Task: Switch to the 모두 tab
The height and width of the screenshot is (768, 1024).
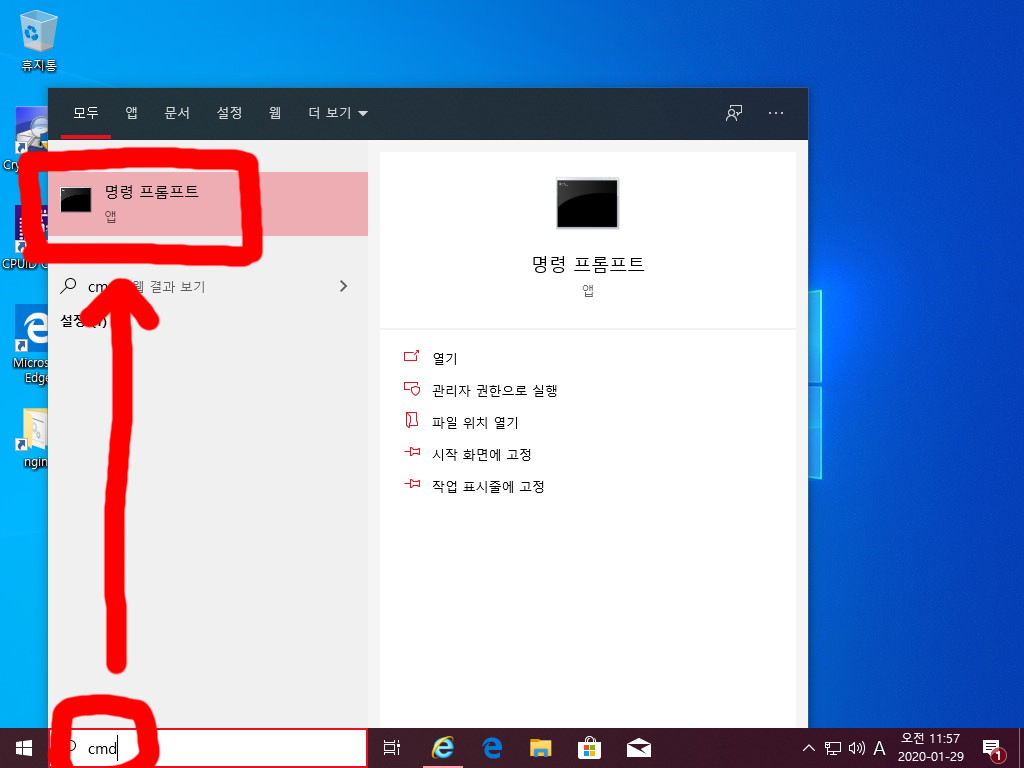Action: click(x=86, y=113)
